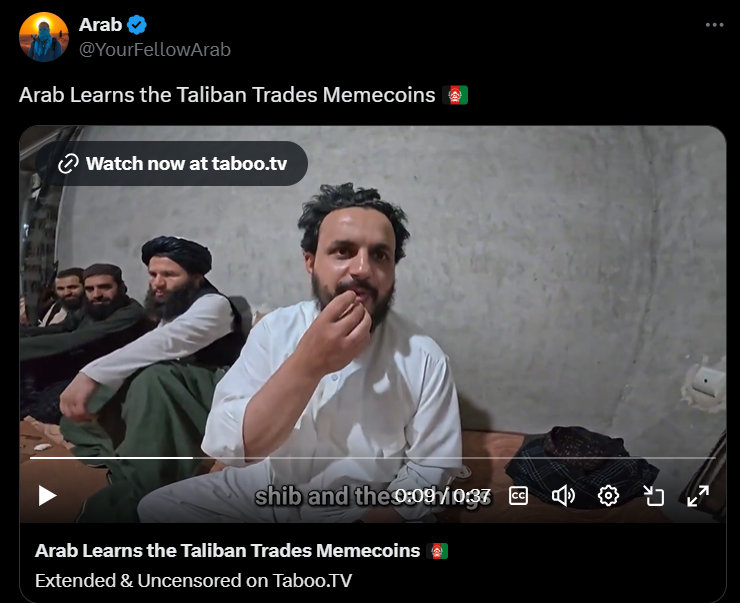The image size is (740, 603).
Task: Click the chain link icon in overlay
Action: click(68, 164)
